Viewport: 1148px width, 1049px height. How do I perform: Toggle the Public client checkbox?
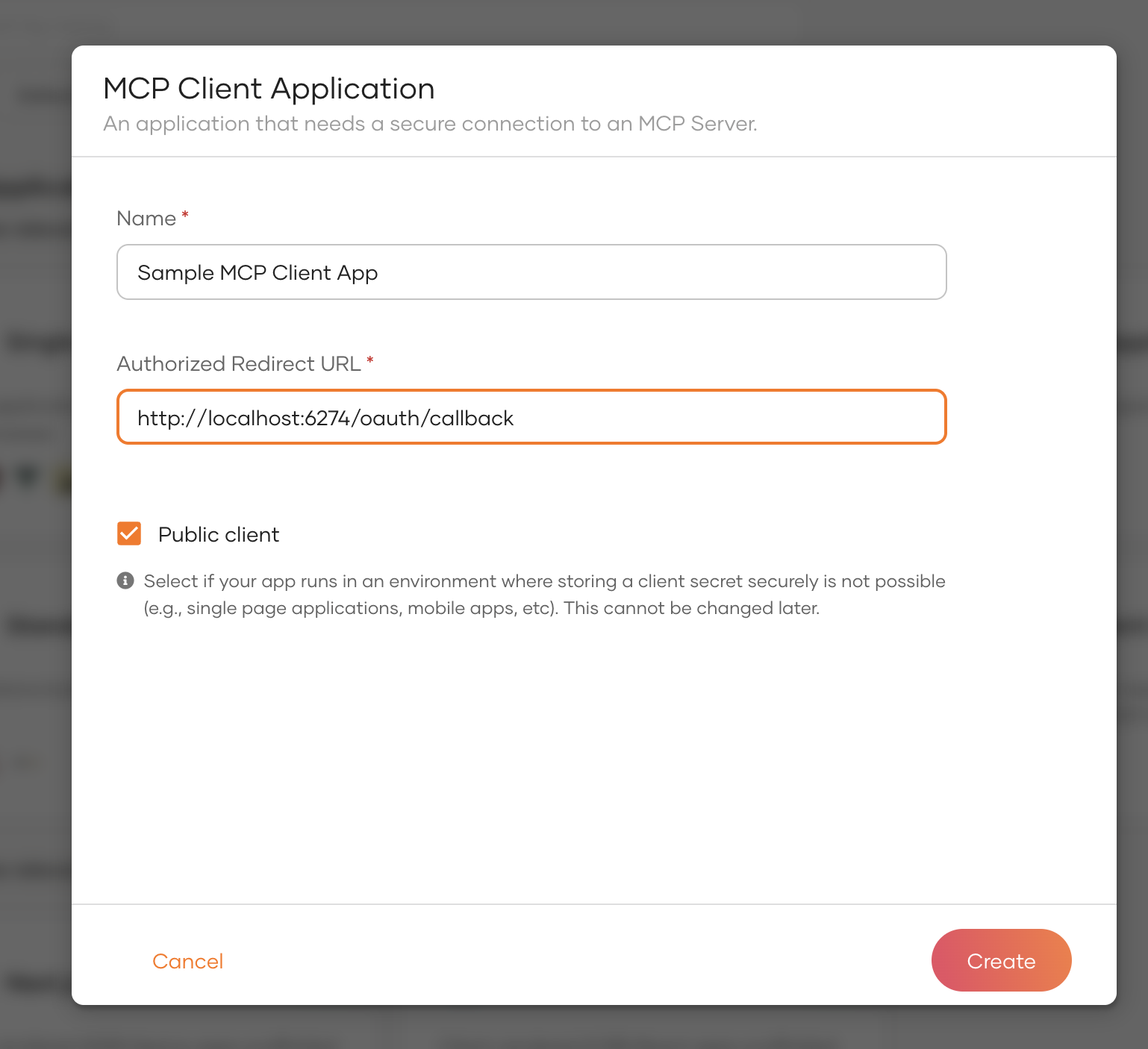click(x=129, y=534)
